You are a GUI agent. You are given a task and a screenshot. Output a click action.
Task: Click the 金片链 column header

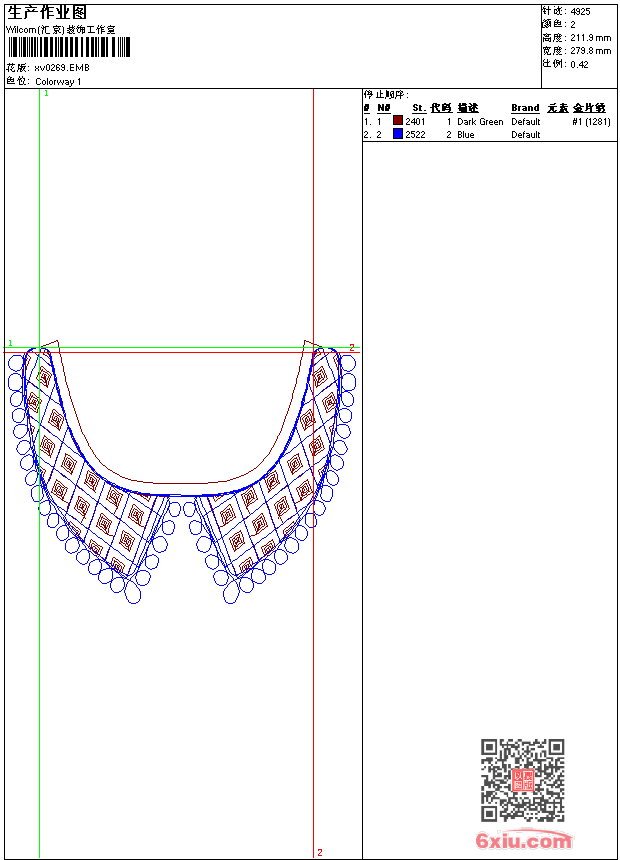[589, 108]
